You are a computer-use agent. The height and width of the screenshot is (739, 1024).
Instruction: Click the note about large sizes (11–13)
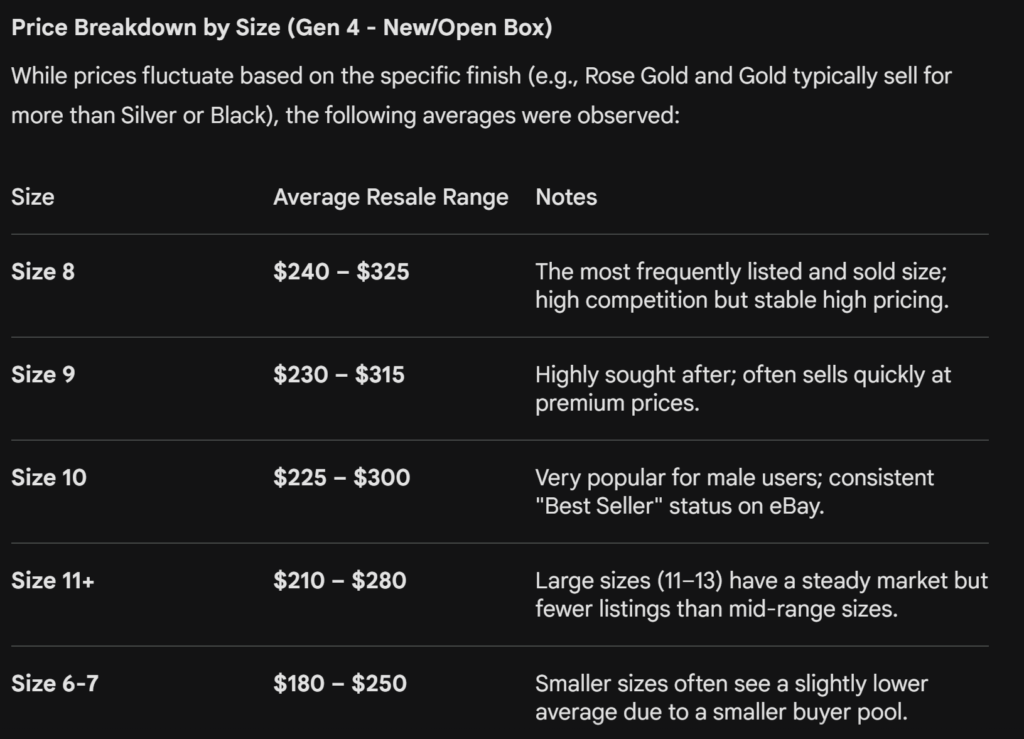(760, 595)
